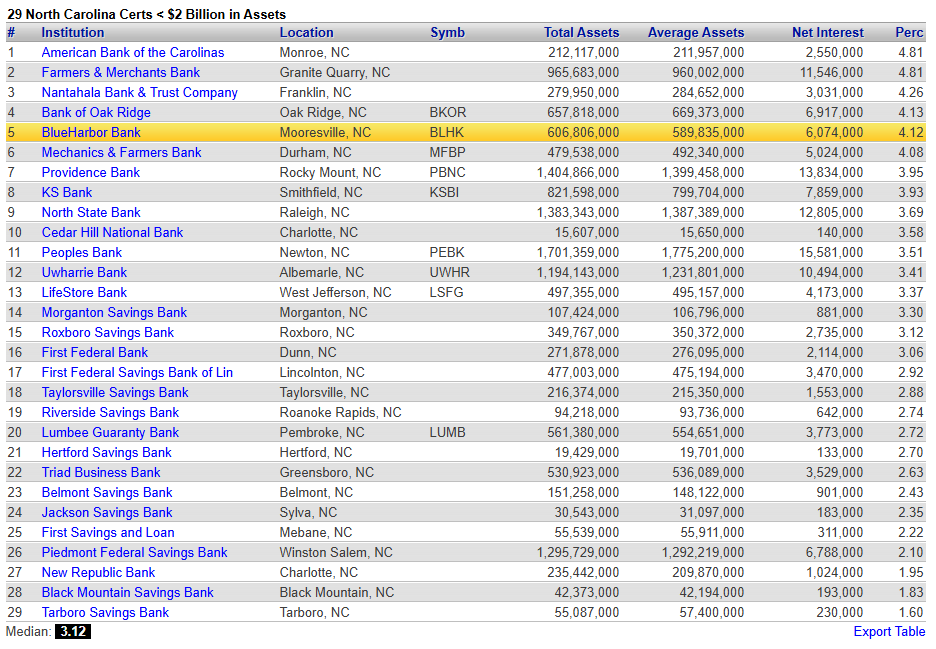Image resolution: width=936 pixels, height=649 pixels.
Task: Open First Federal Savings Bank of Lin link
Action: (x=137, y=373)
